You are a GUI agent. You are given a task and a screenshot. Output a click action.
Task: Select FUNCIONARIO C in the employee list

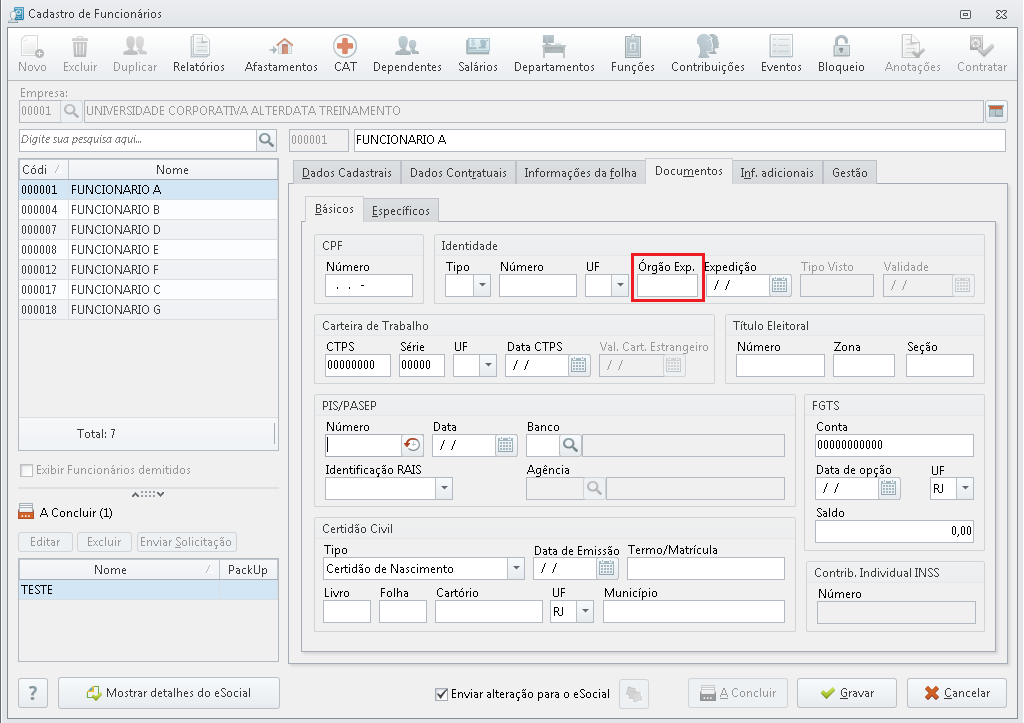(x=148, y=289)
